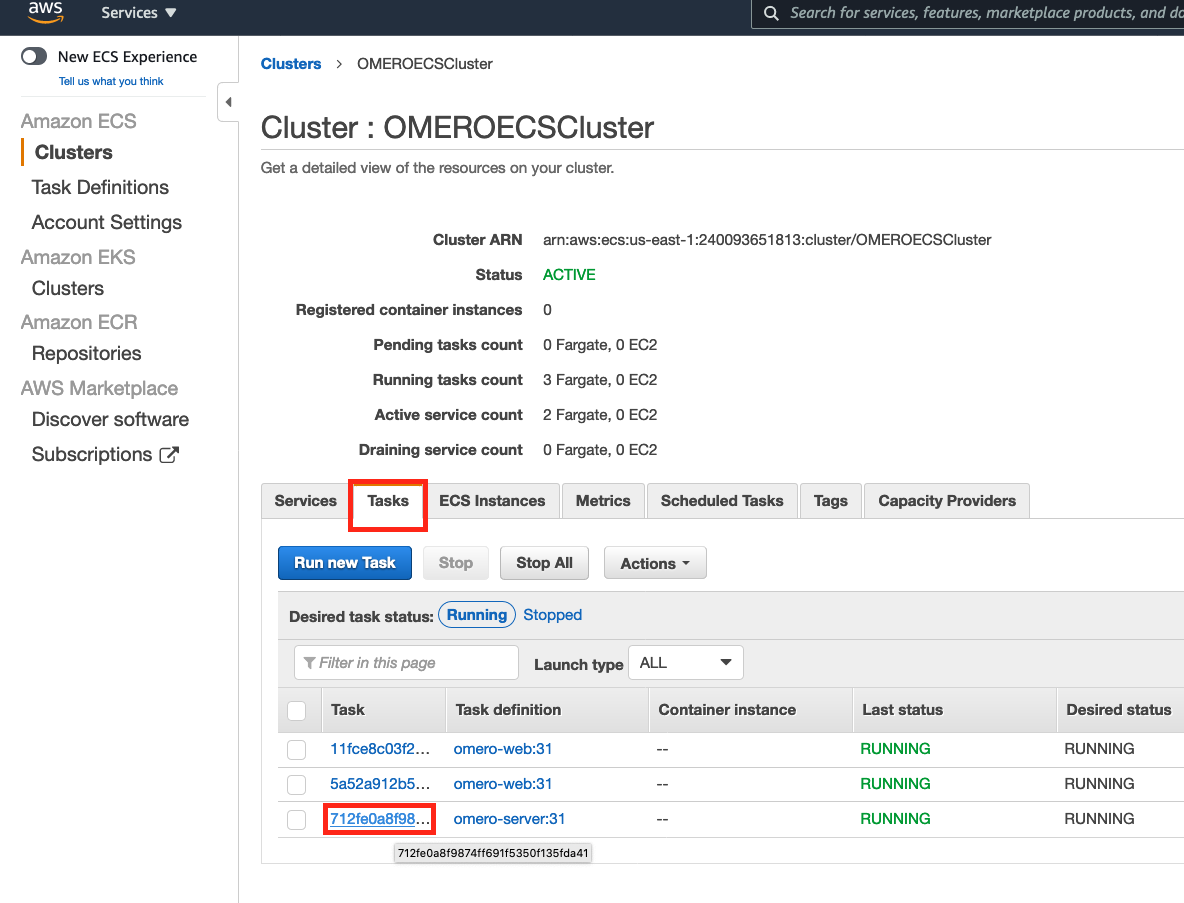1184x903 pixels.
Task: Click the search magnifier icon
Action: pyautogui.click(x=771, y=13)
